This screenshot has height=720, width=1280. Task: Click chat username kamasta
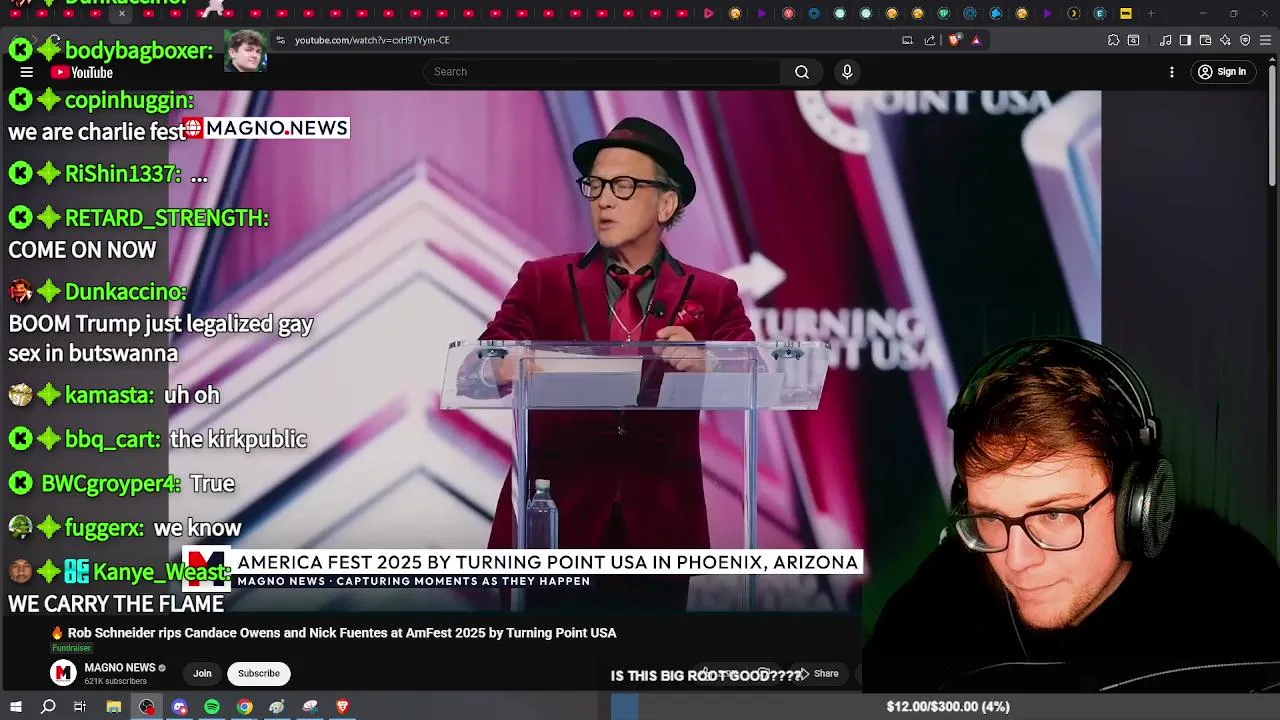[x=109, y=395]
